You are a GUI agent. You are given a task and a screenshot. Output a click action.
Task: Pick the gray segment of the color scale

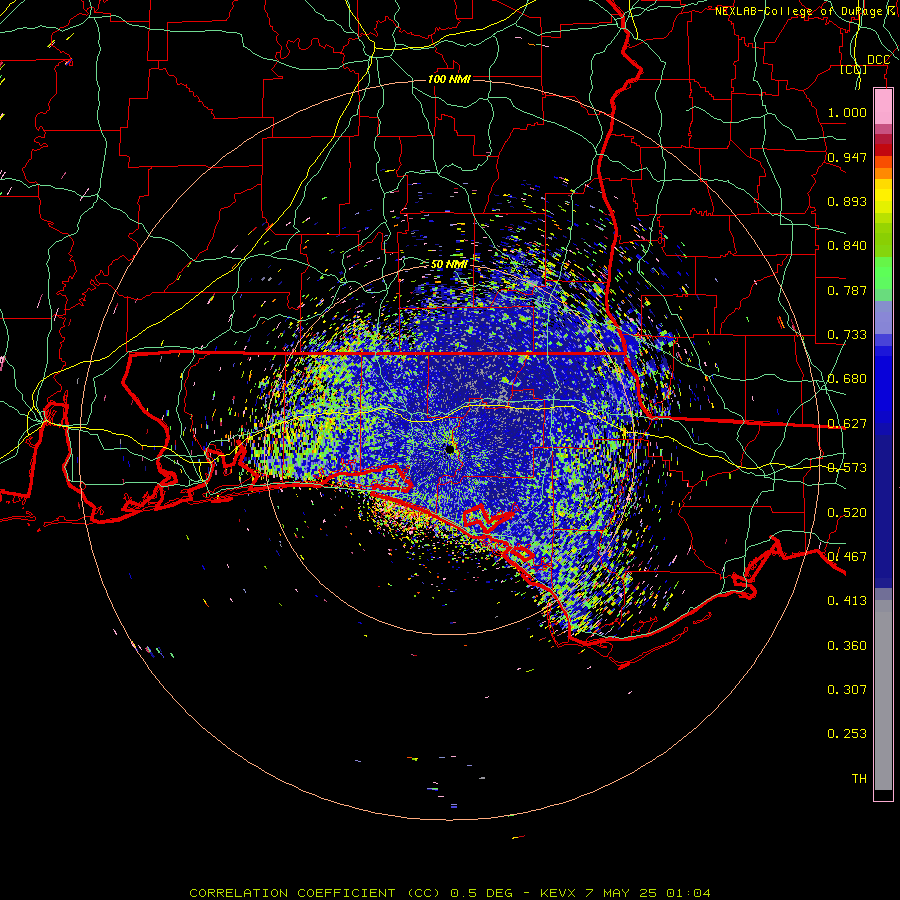click(883, 695)
